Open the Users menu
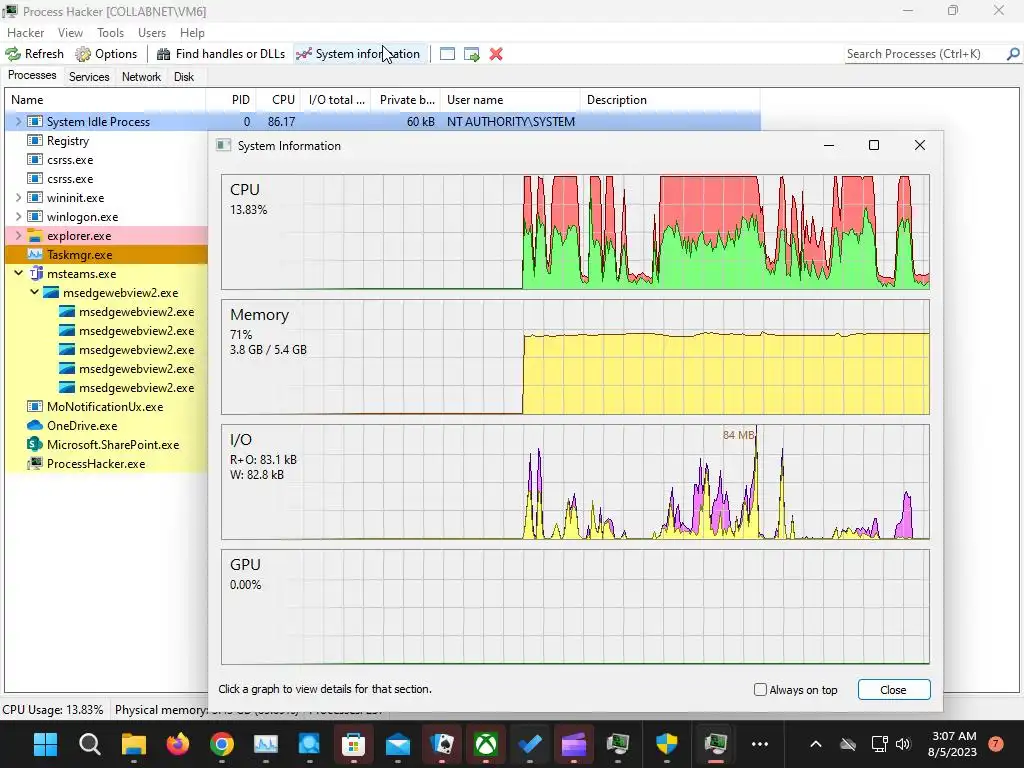Viewport: 1024px width, 768px height. pyautogui.click(x=152, y=33)
